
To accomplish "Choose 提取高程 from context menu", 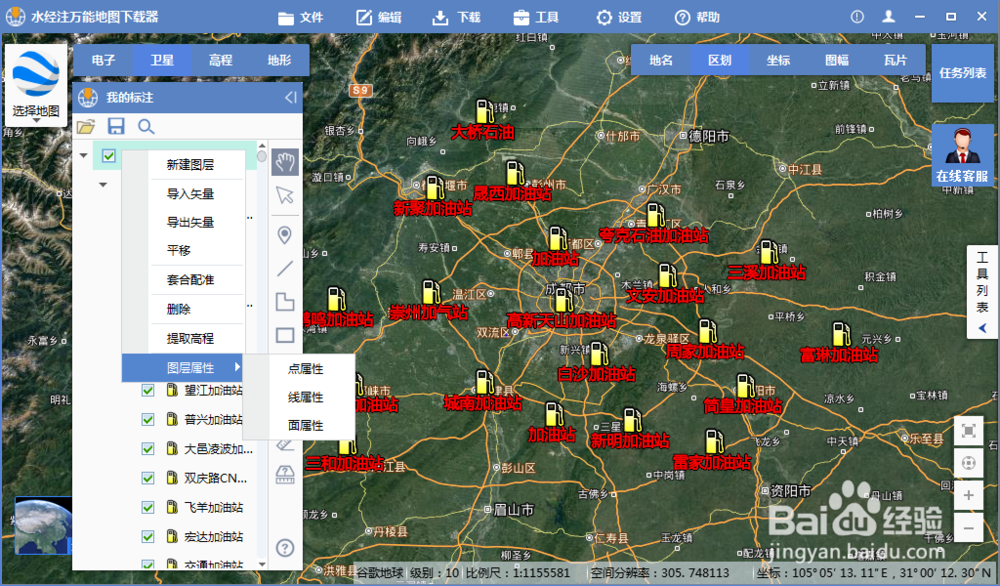I will pos(189,338).
